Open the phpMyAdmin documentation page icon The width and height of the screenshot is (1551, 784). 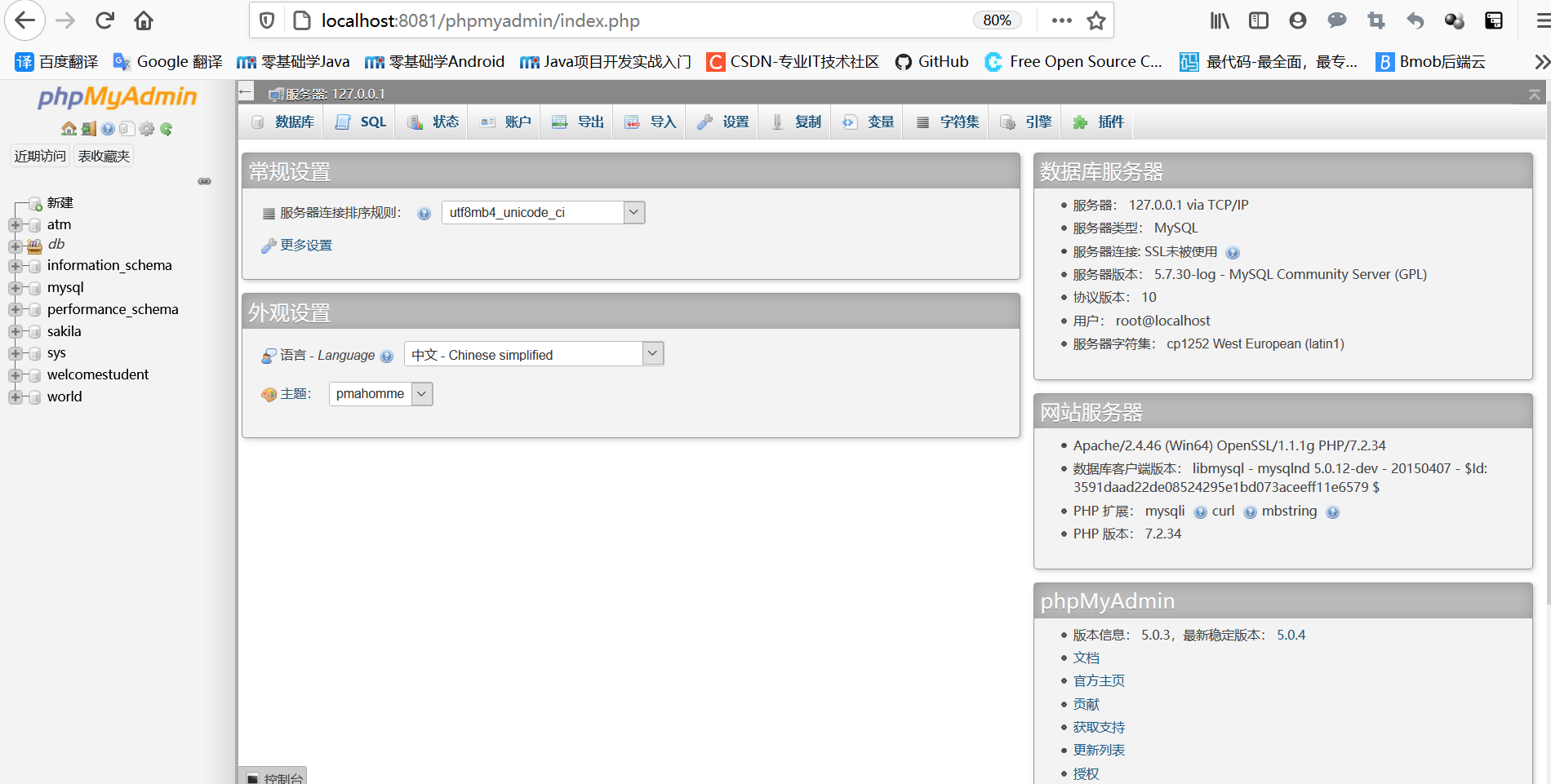127,129
